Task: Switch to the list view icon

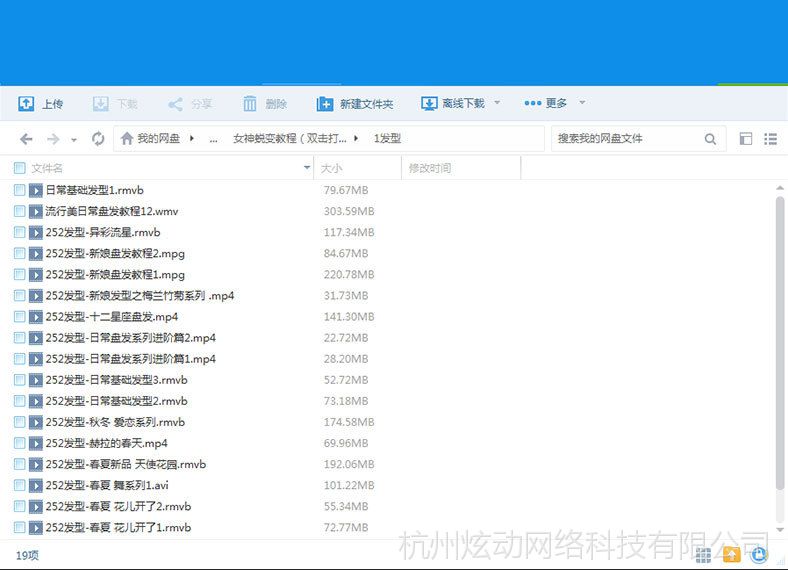Action: click(770, 139)
